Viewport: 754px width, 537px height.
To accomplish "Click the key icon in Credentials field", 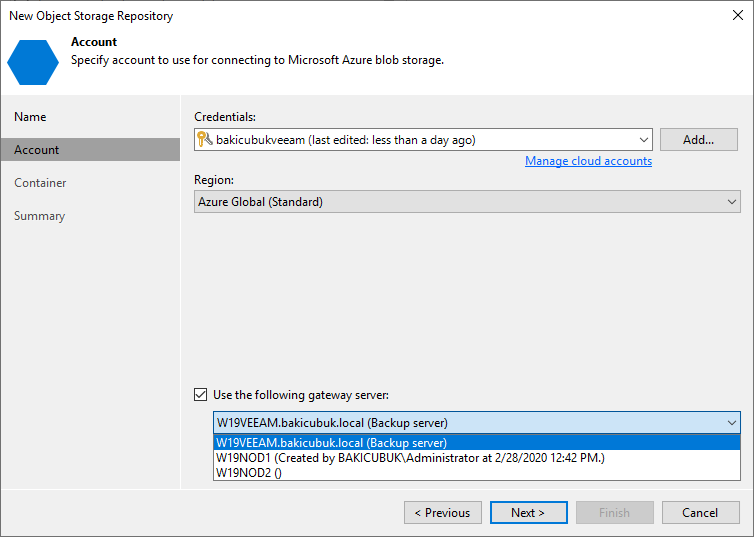I will [205, 139].
